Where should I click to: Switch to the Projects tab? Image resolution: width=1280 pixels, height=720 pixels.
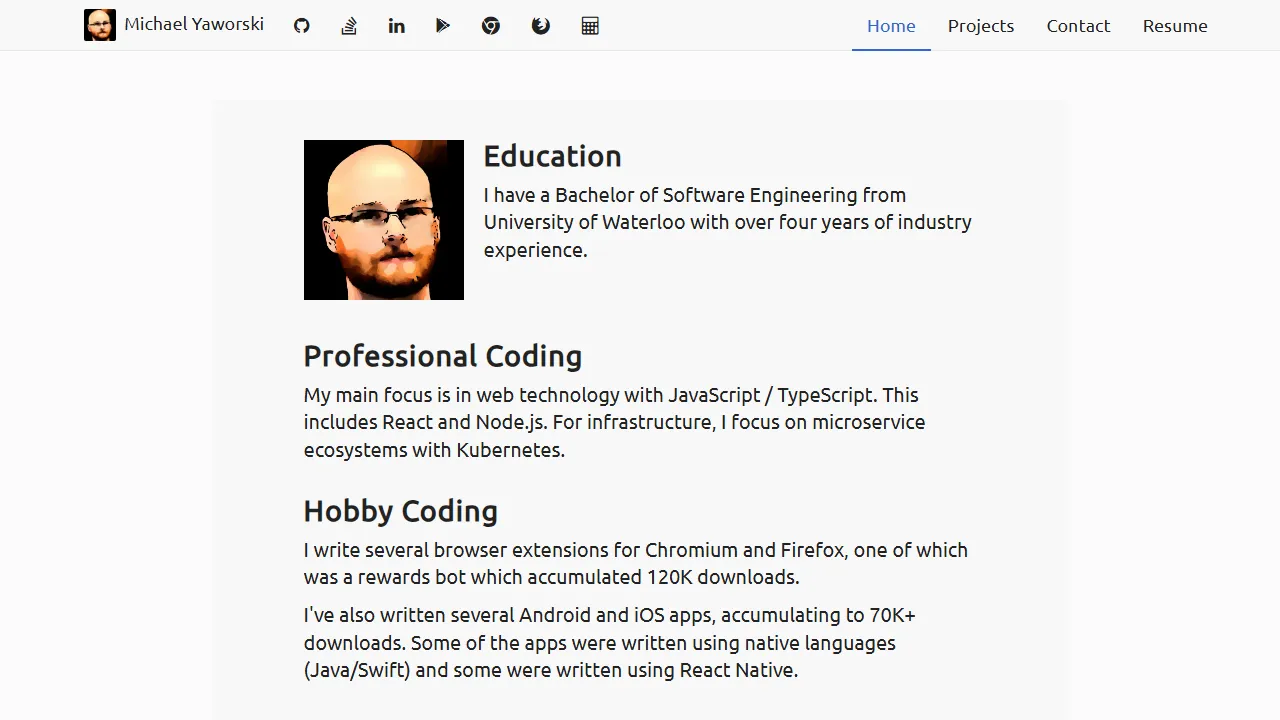pos(981,26)
